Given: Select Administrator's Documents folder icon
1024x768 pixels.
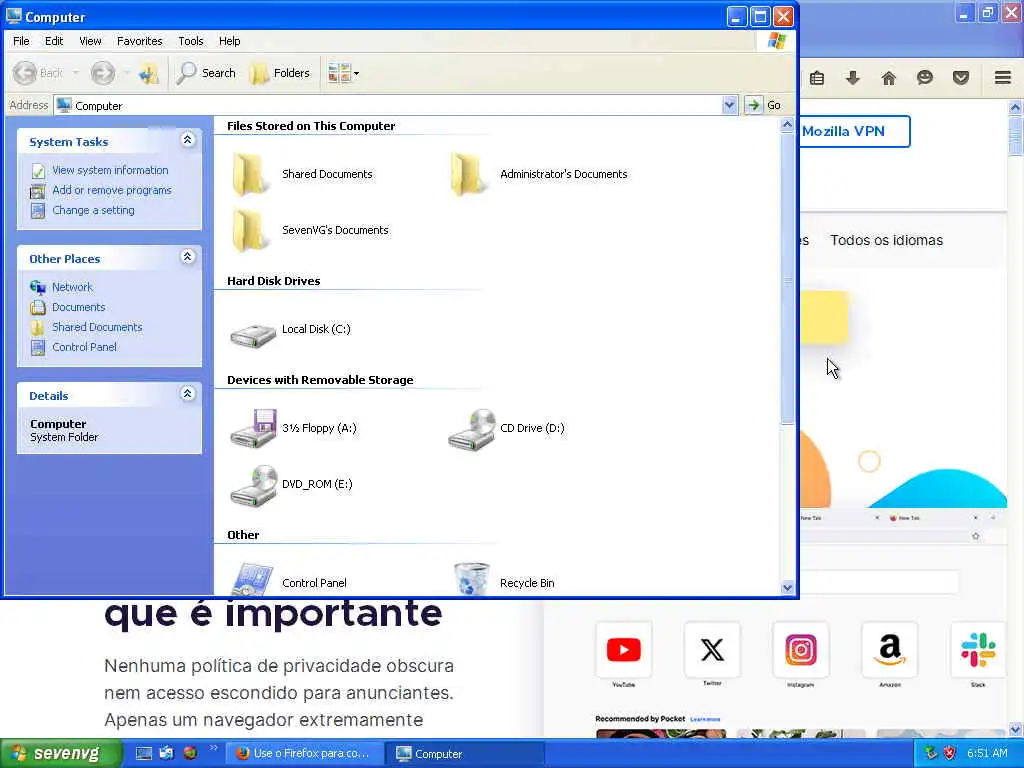Looking at the screenshot, I should [468, 174].
